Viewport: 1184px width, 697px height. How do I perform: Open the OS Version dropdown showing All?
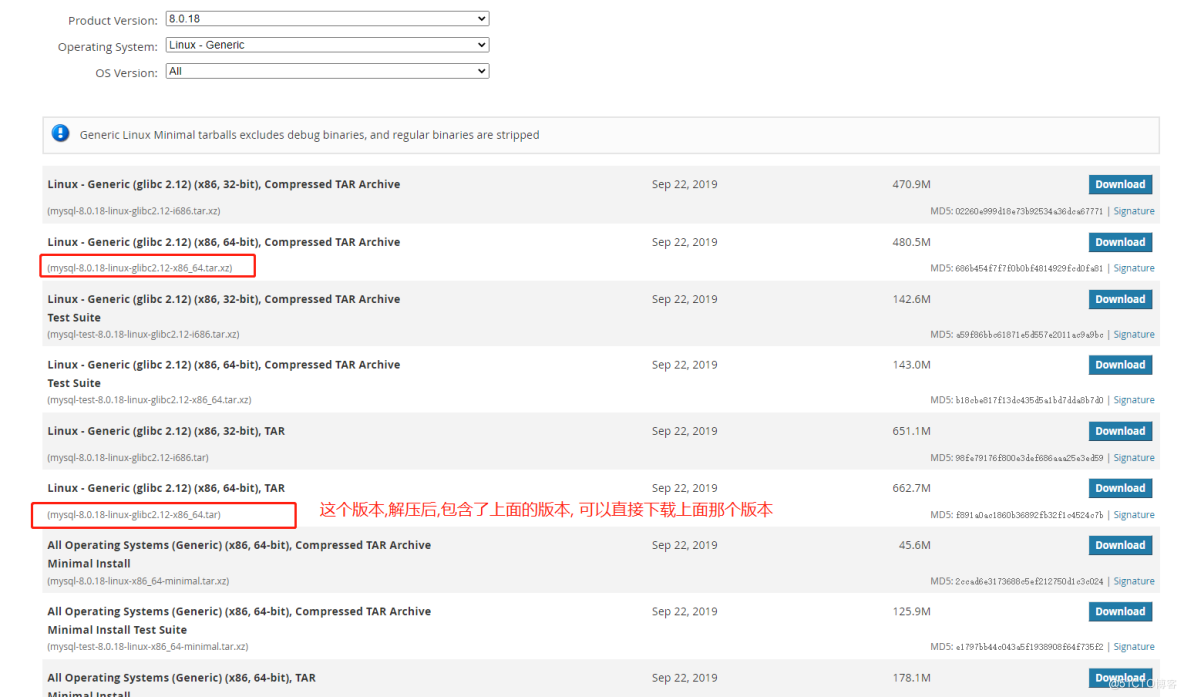tap(327, 71)
